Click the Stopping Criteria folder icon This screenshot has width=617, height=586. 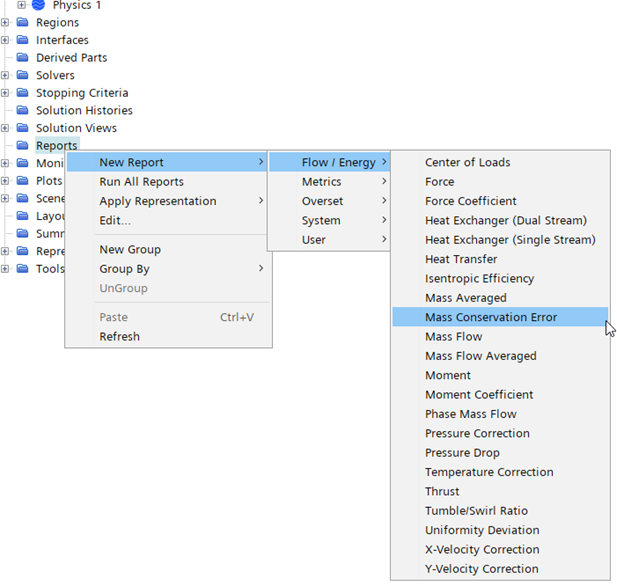[22, 93]
